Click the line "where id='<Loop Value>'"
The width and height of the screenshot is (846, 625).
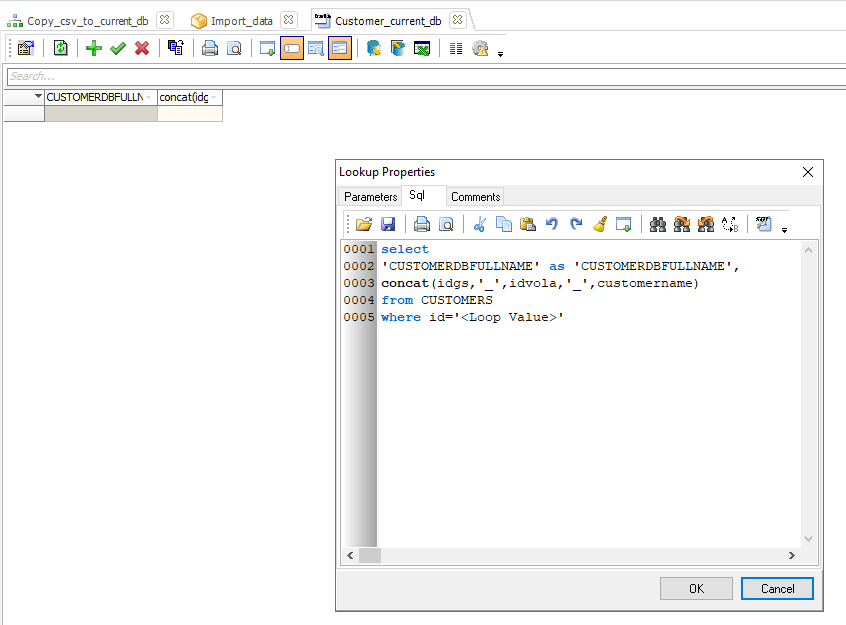(x=472, y=317)
